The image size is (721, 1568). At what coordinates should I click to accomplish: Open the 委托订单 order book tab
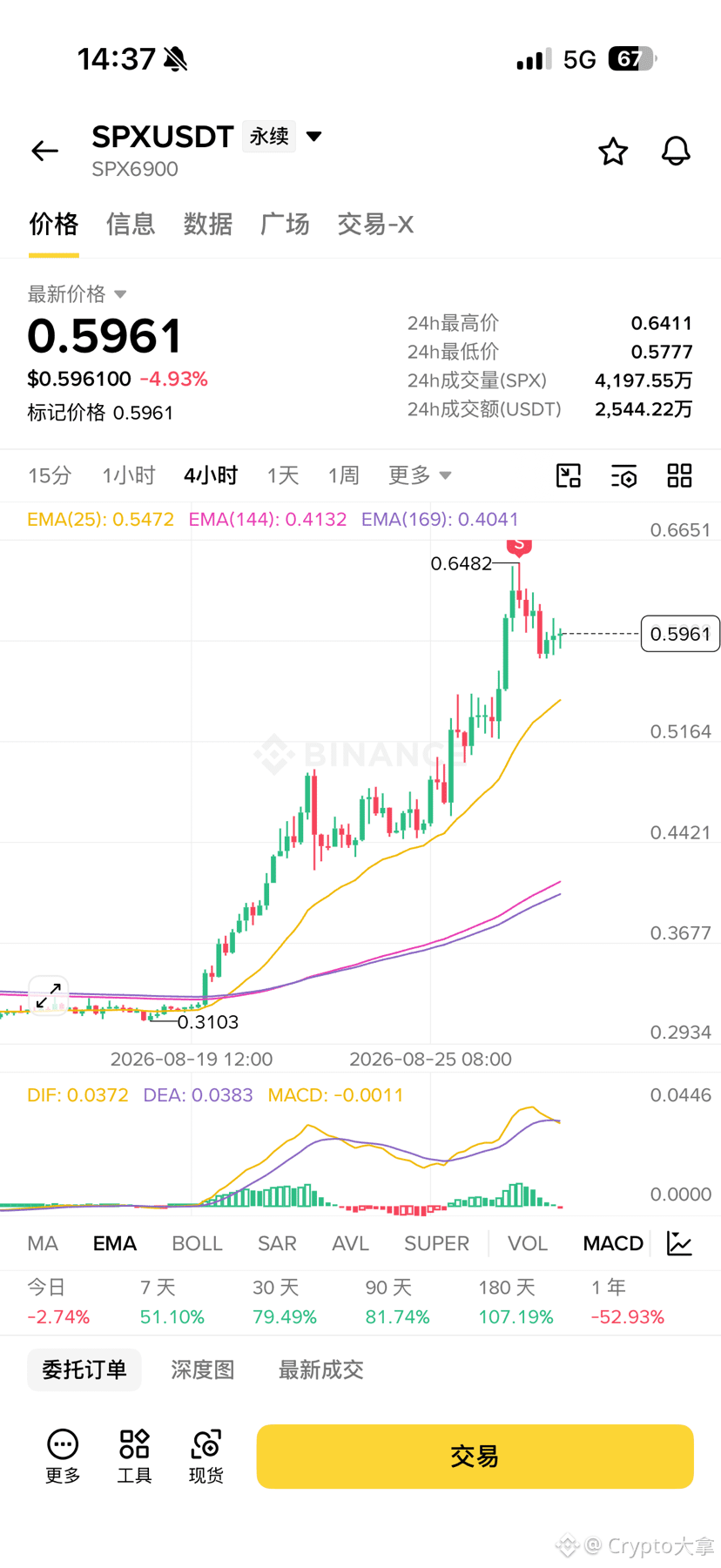(84, 1369)
